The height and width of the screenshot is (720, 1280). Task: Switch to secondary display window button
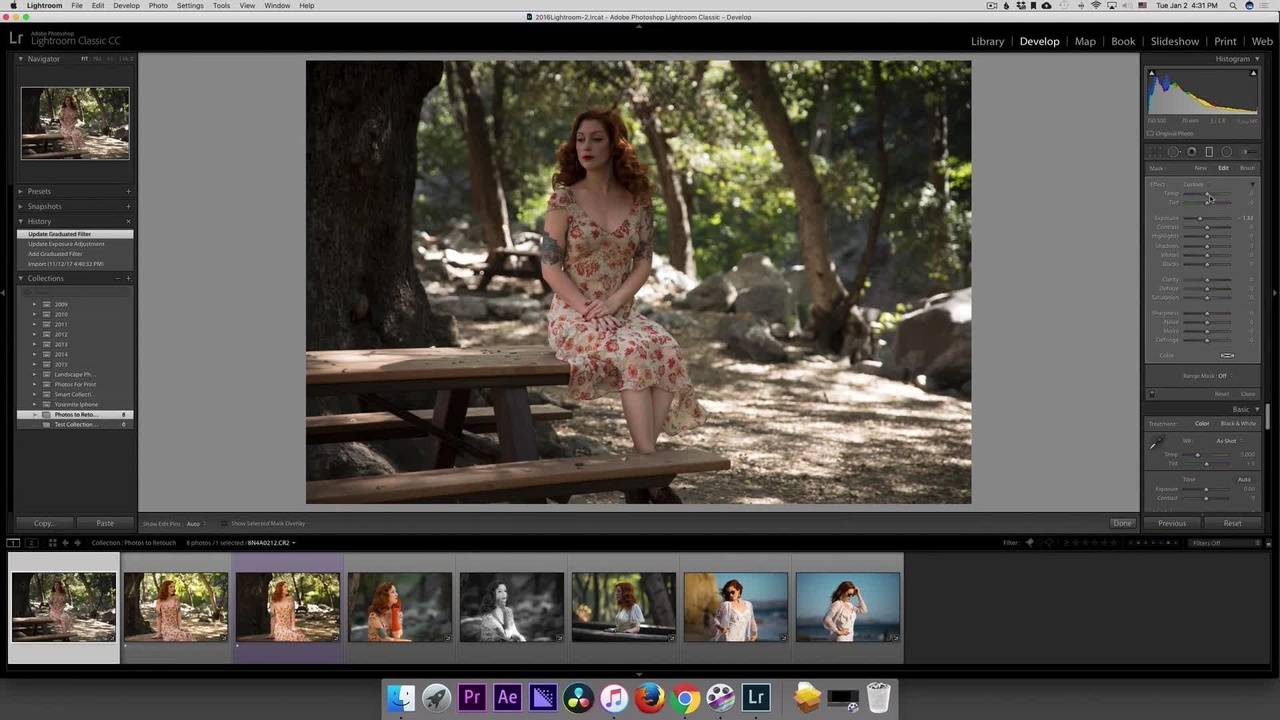point(31,543)
